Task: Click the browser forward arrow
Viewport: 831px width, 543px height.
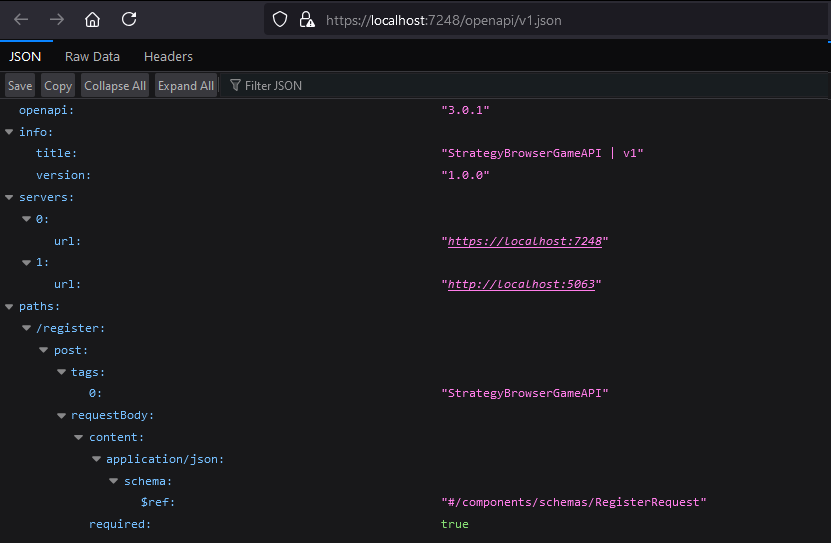Action: (57, 20)
